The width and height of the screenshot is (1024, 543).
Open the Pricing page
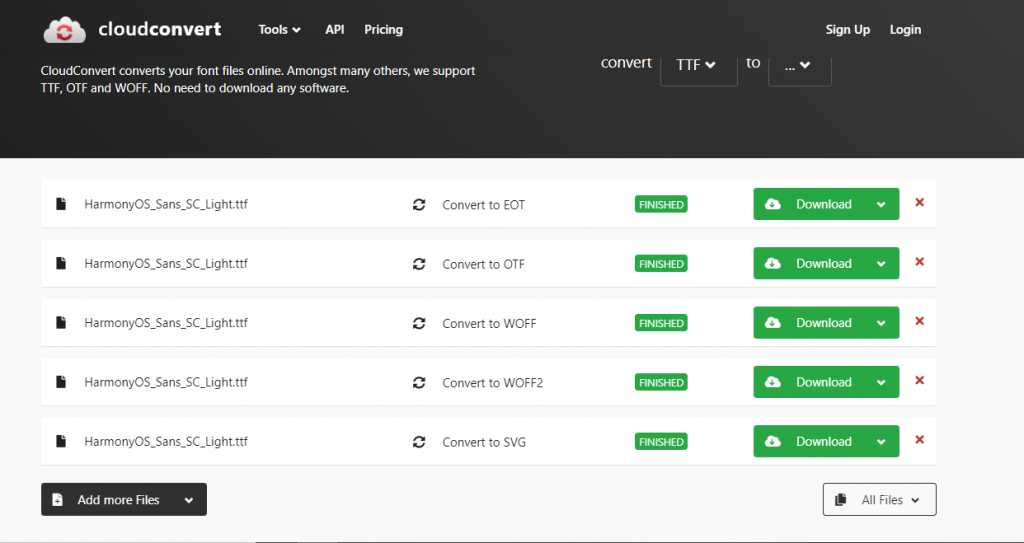click(383, 30)
